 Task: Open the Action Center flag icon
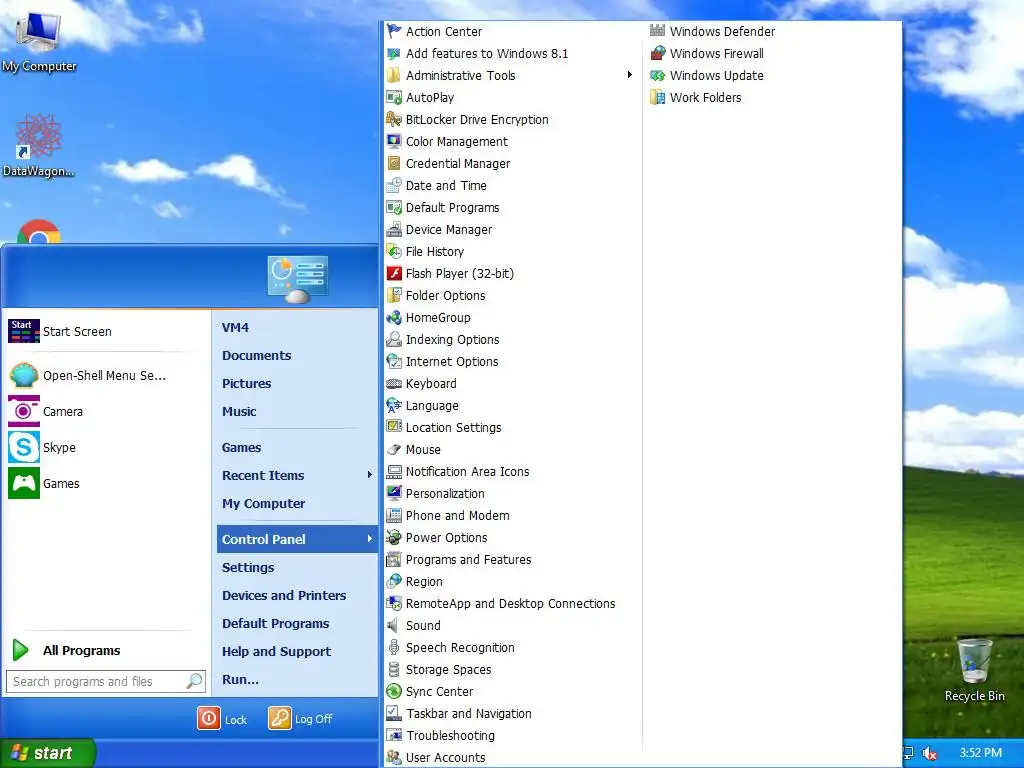click(394, 31)
